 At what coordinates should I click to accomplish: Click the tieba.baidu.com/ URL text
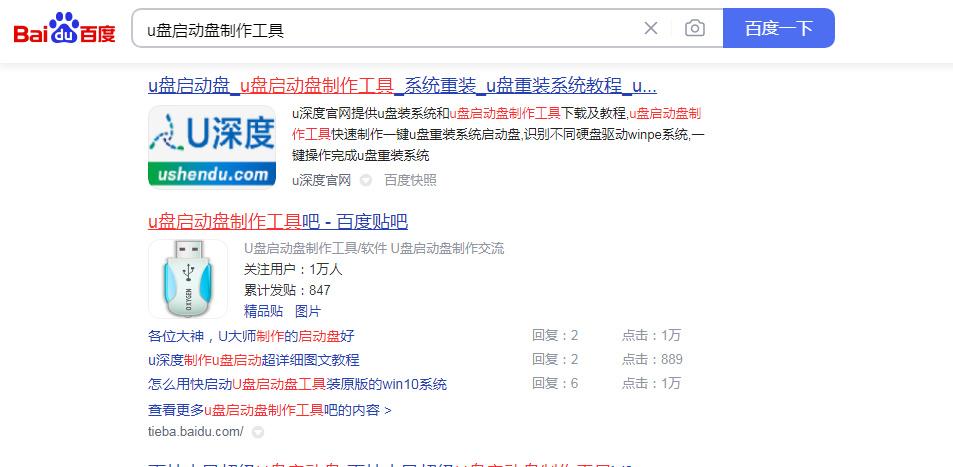pyautogui.click(x=195, y=432)
